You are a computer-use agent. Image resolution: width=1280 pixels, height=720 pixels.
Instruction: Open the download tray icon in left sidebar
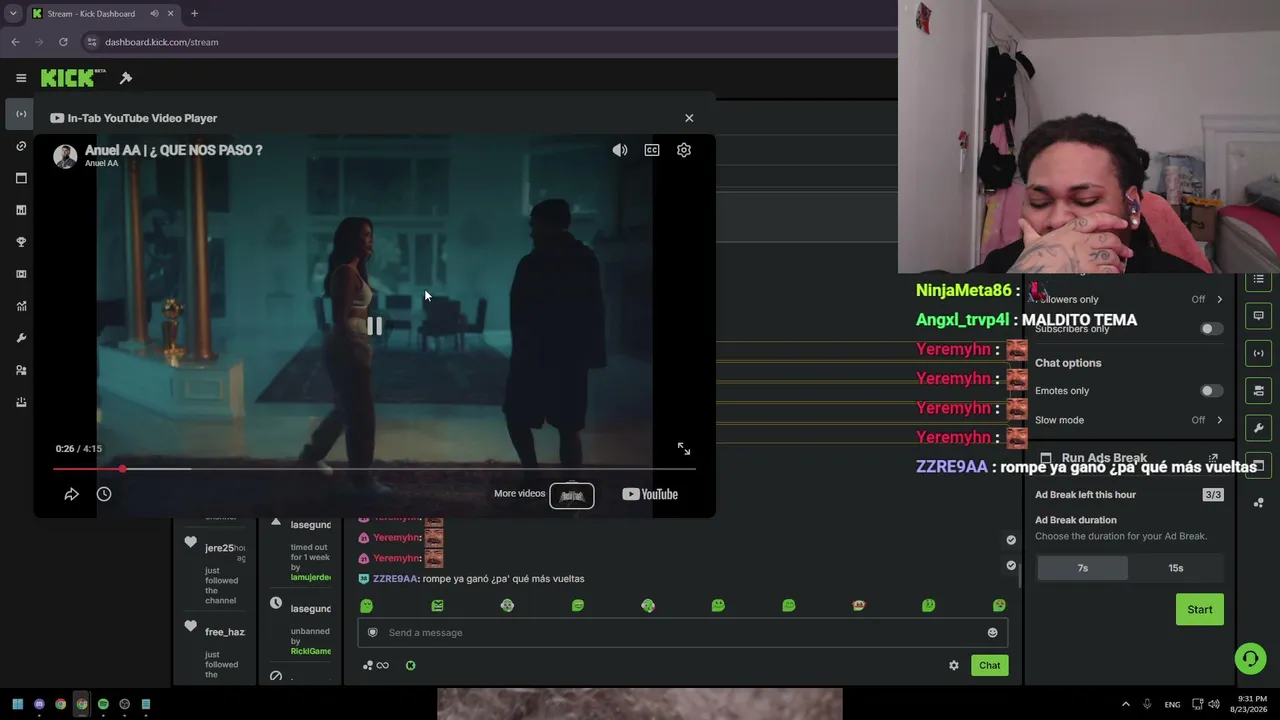tap(21, 402)
